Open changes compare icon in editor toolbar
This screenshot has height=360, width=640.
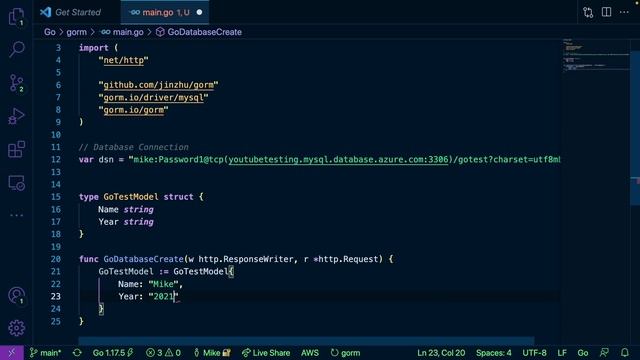point(588,12)
